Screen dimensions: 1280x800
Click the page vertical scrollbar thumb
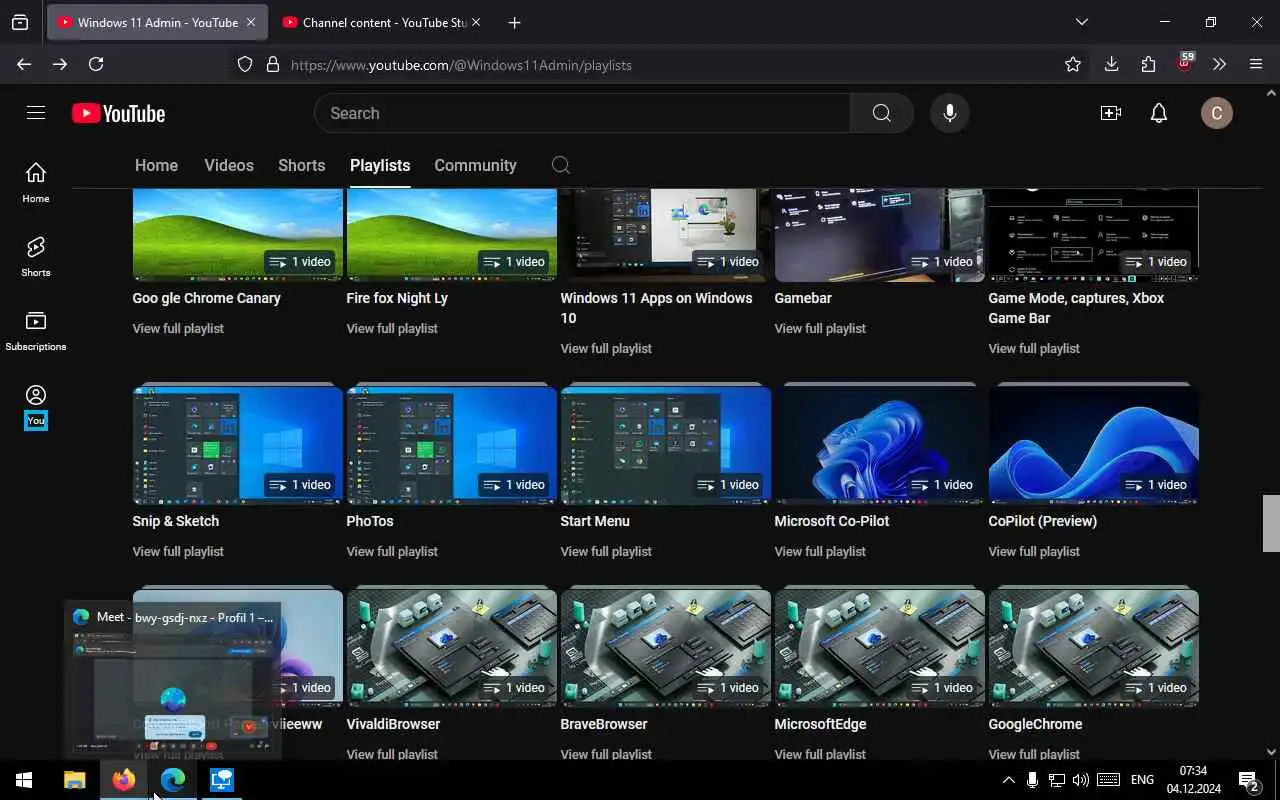coord(1271,523)
